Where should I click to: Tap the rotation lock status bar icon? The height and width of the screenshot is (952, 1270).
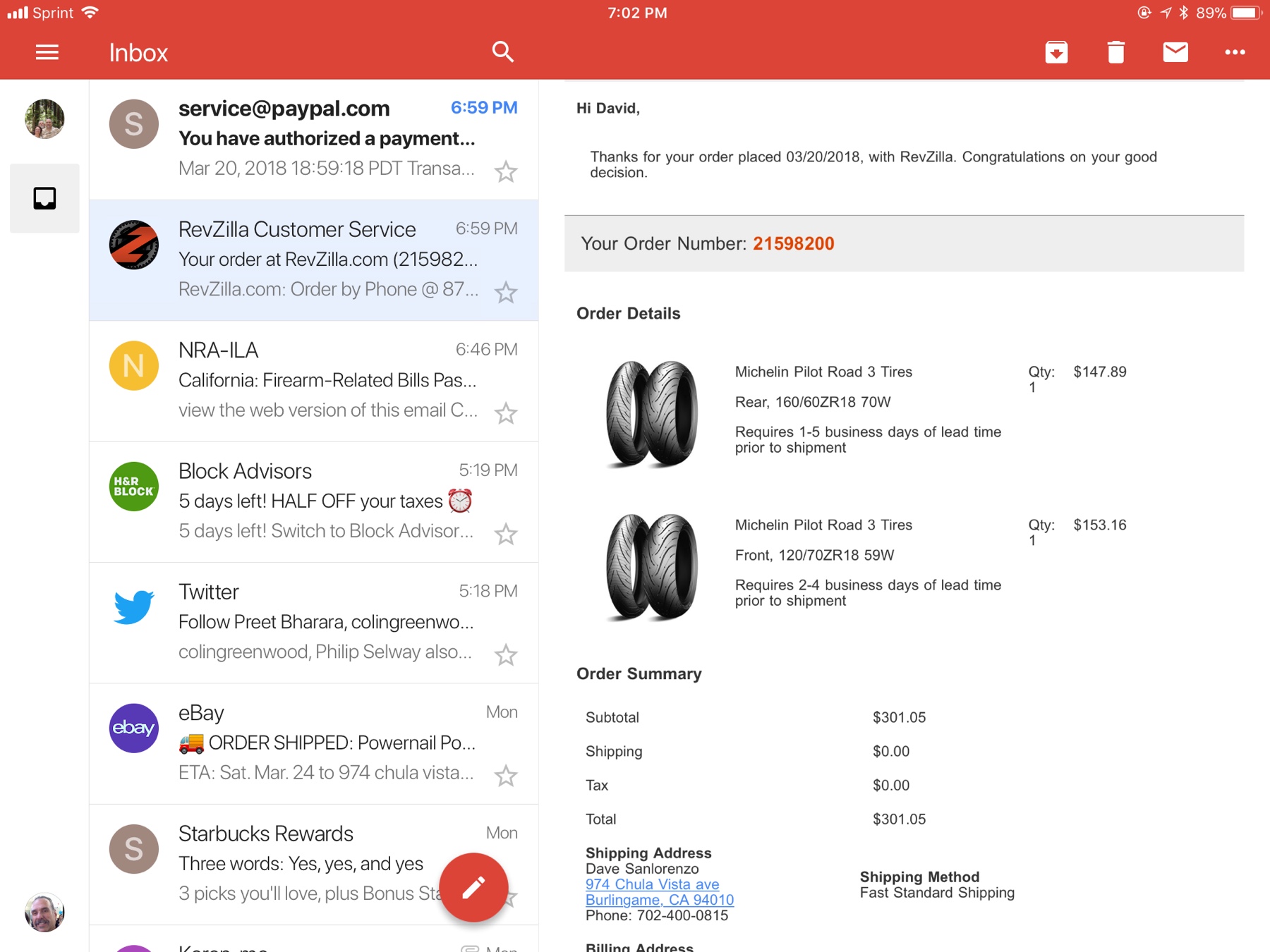click(1144, 13)
